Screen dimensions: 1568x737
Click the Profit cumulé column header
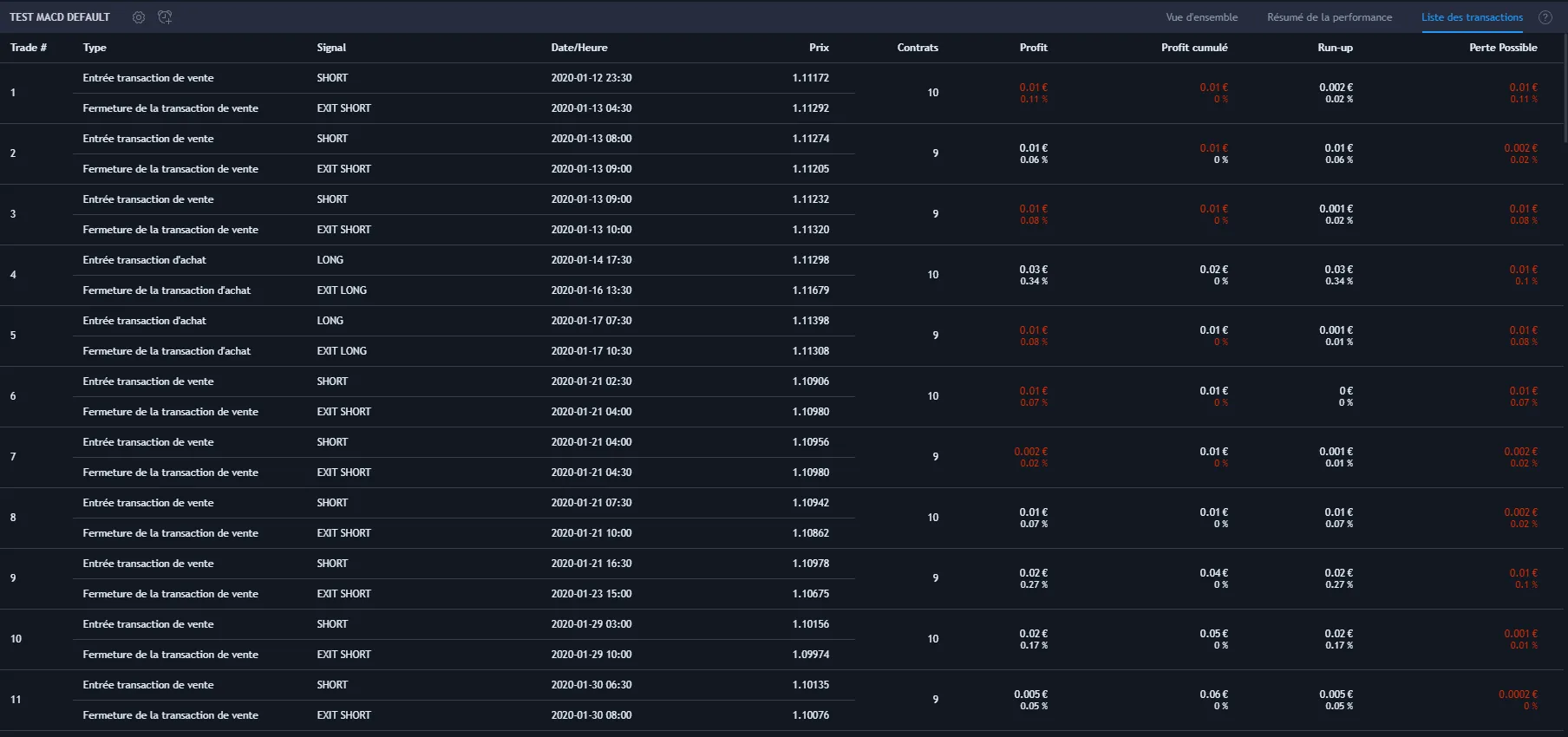[1193, 48]
